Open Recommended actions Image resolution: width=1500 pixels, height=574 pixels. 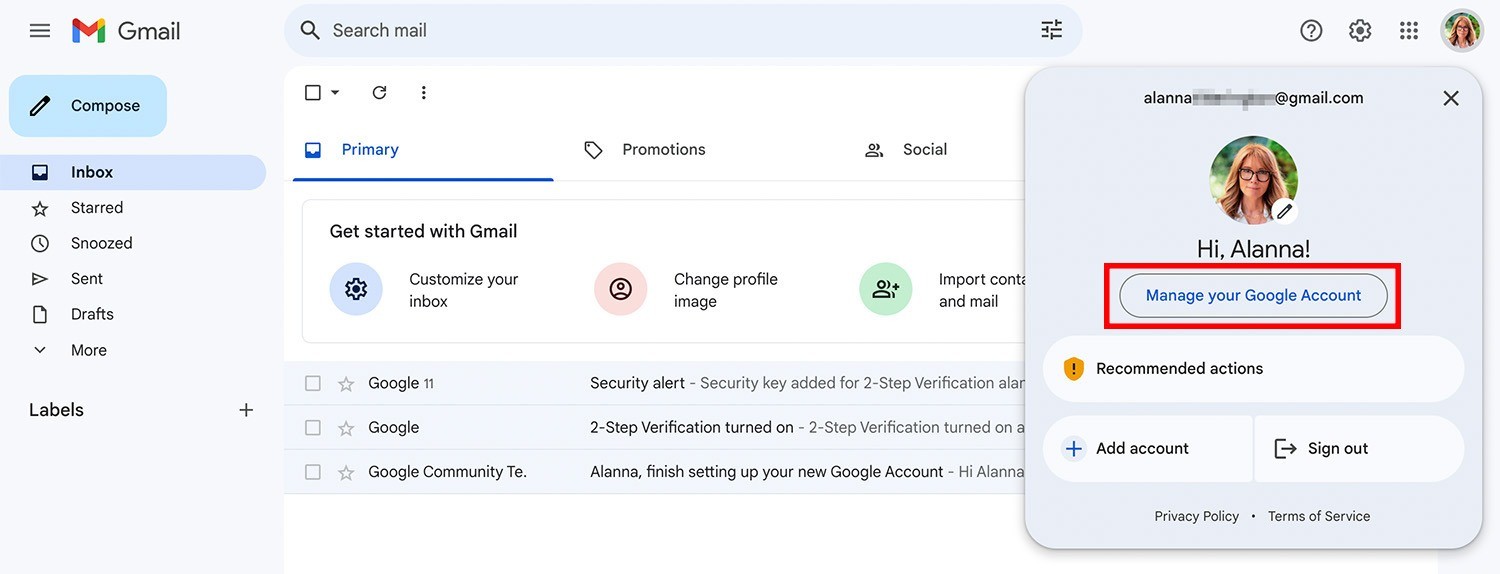pos(1253,369)
